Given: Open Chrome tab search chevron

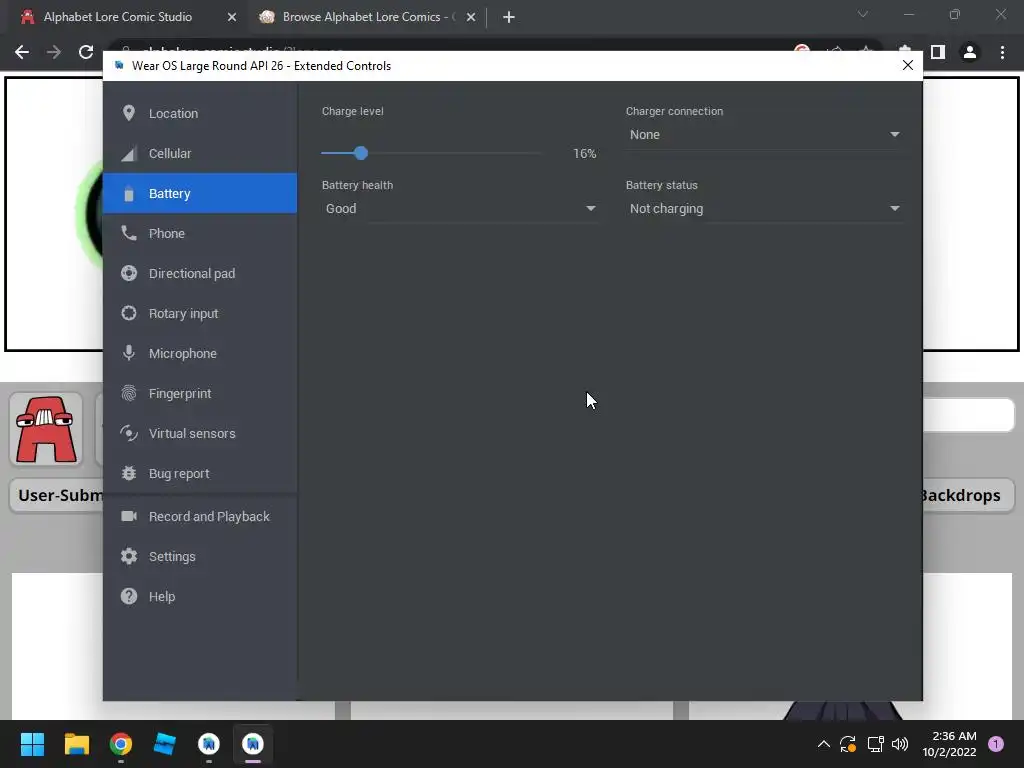Looking at the screenshot, I should tap(863, 14).
